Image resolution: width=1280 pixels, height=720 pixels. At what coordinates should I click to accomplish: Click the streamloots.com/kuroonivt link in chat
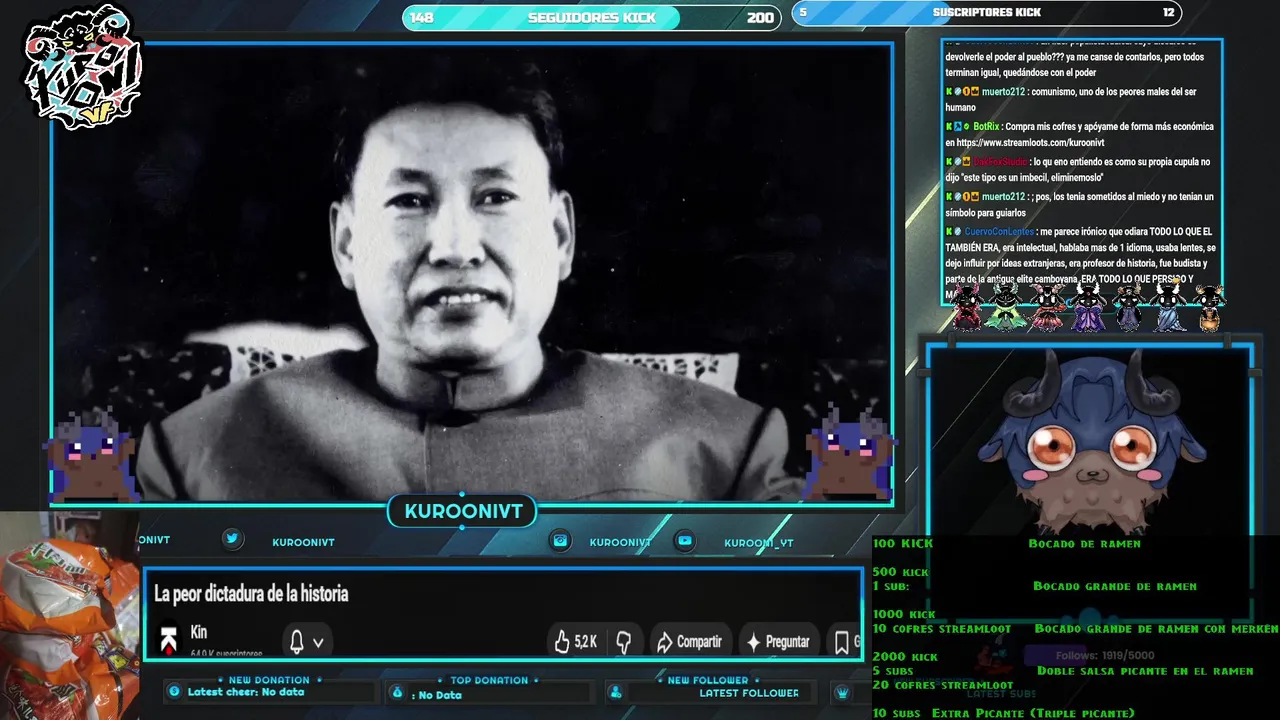pyautogui.click(x=1030, y=143)
